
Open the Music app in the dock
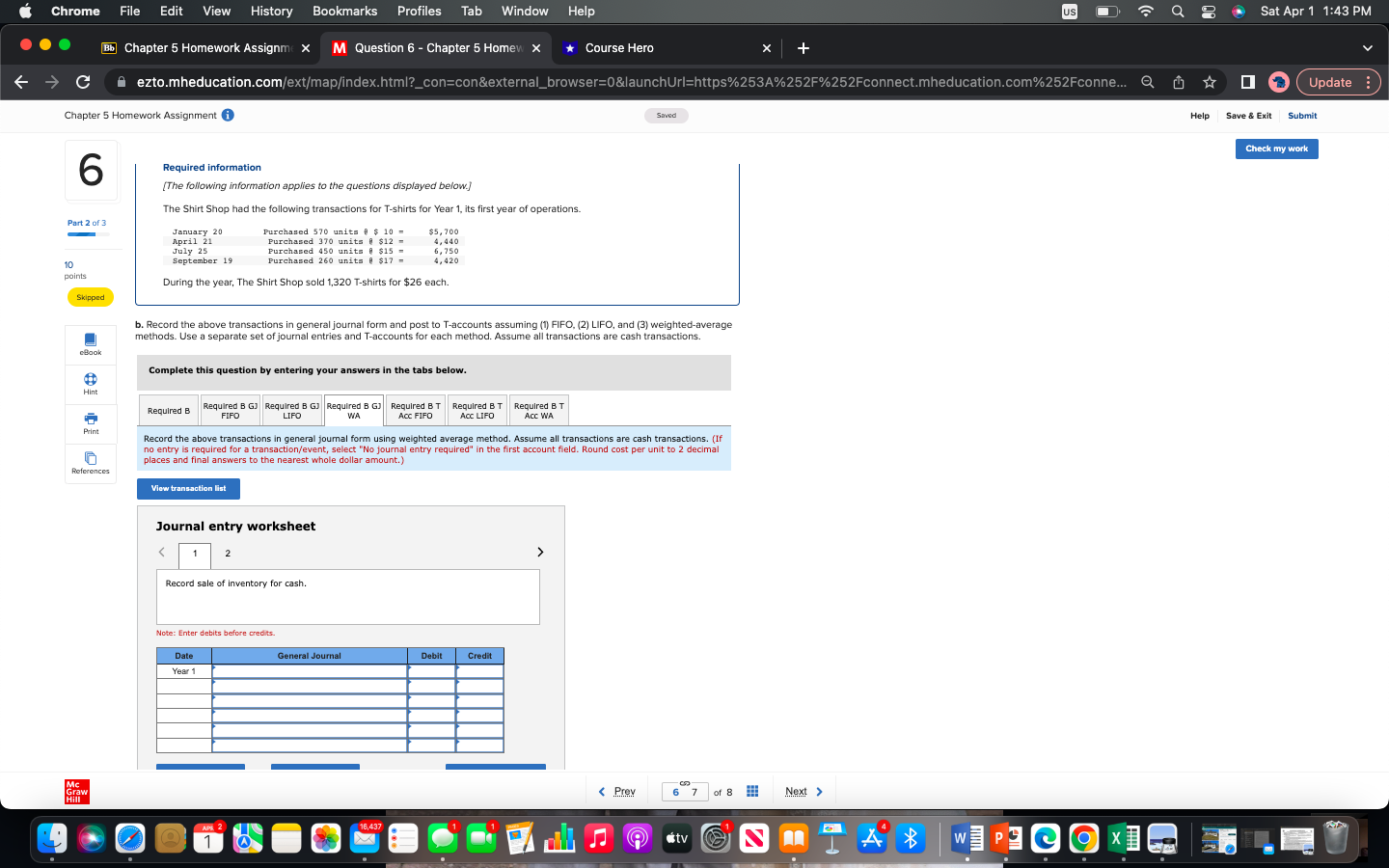pyautogui.click(x=599, y=838)
